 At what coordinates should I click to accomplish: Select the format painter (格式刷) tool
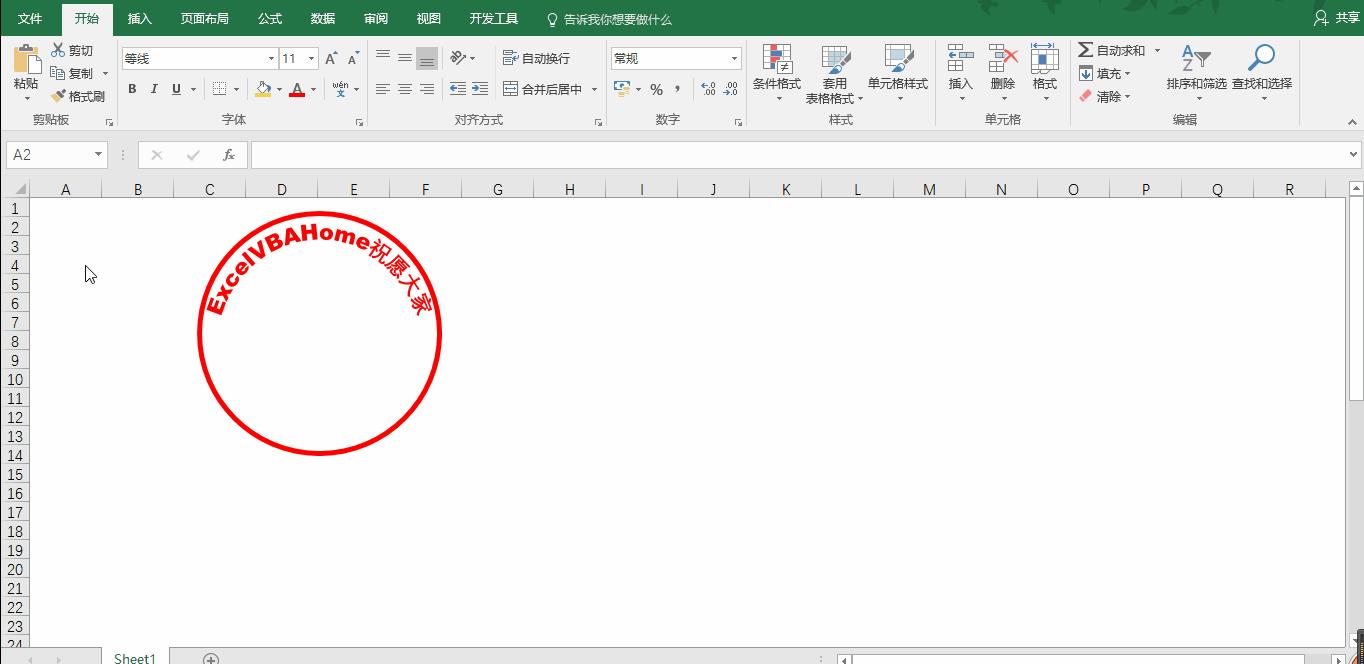tap(78, 96)
